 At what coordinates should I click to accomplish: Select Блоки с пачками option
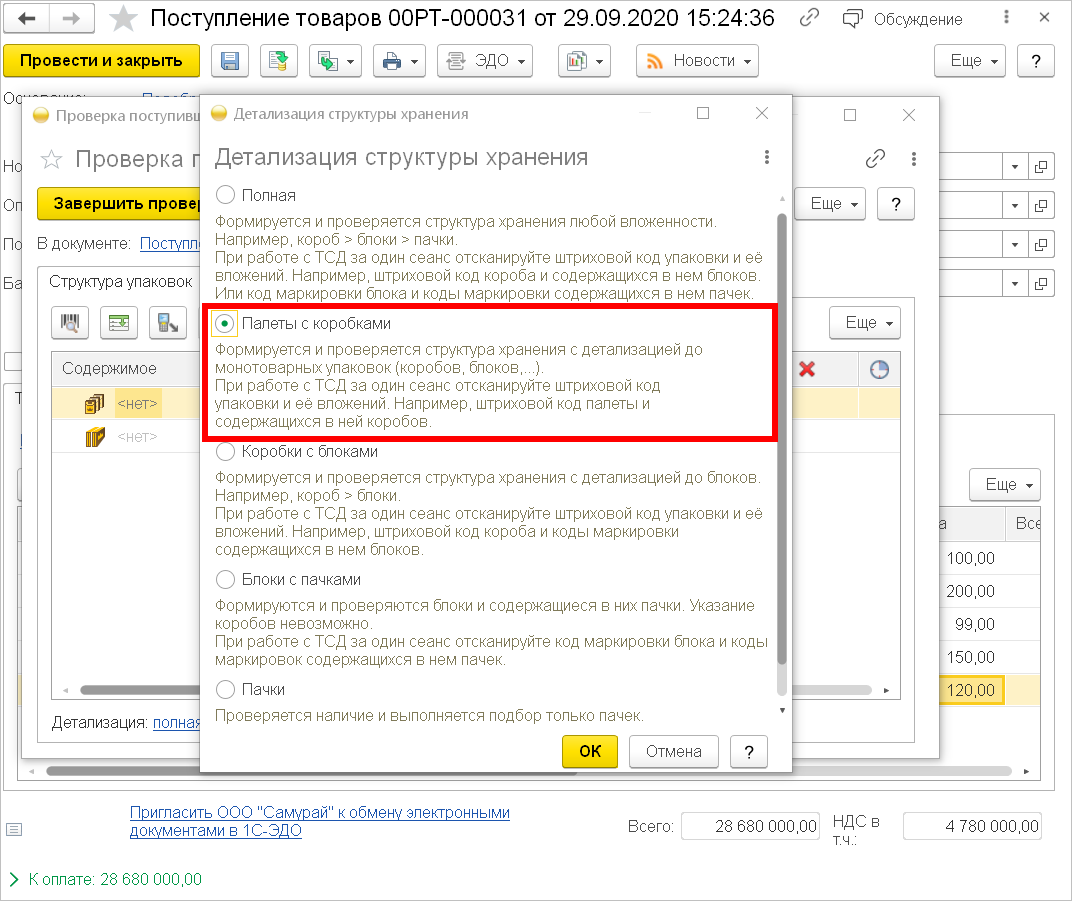pos(226,579)
